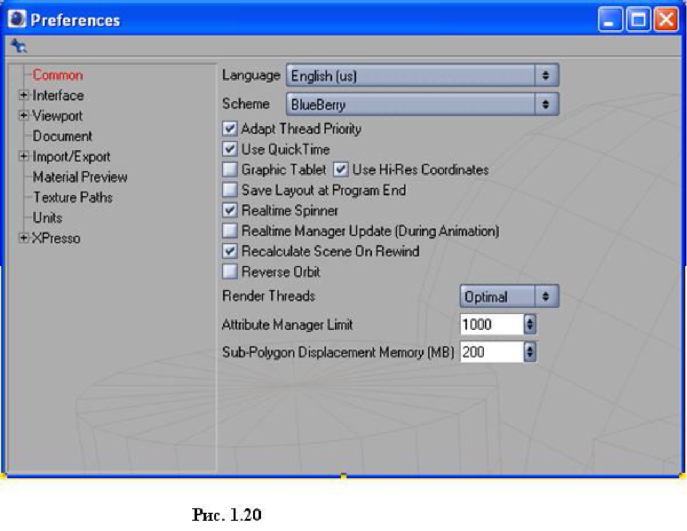This screenshot has width=687, height=531.
Task: Expand the Viewport tree node
Action: (24, 115)
